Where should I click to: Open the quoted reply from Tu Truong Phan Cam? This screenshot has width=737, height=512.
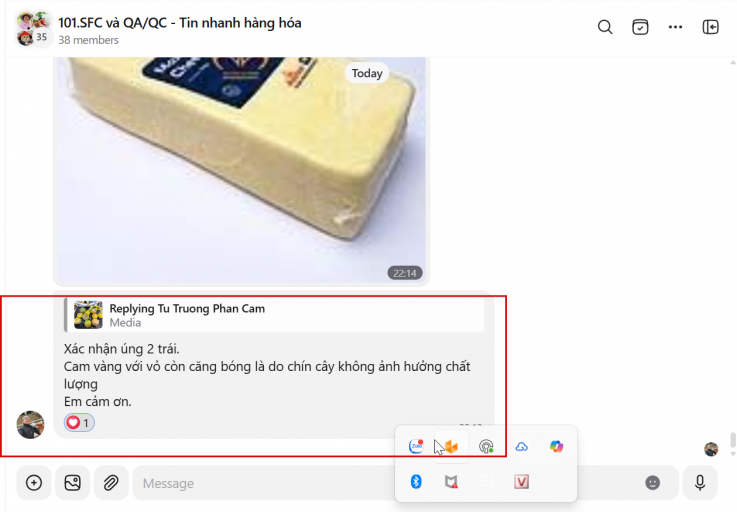274,315
